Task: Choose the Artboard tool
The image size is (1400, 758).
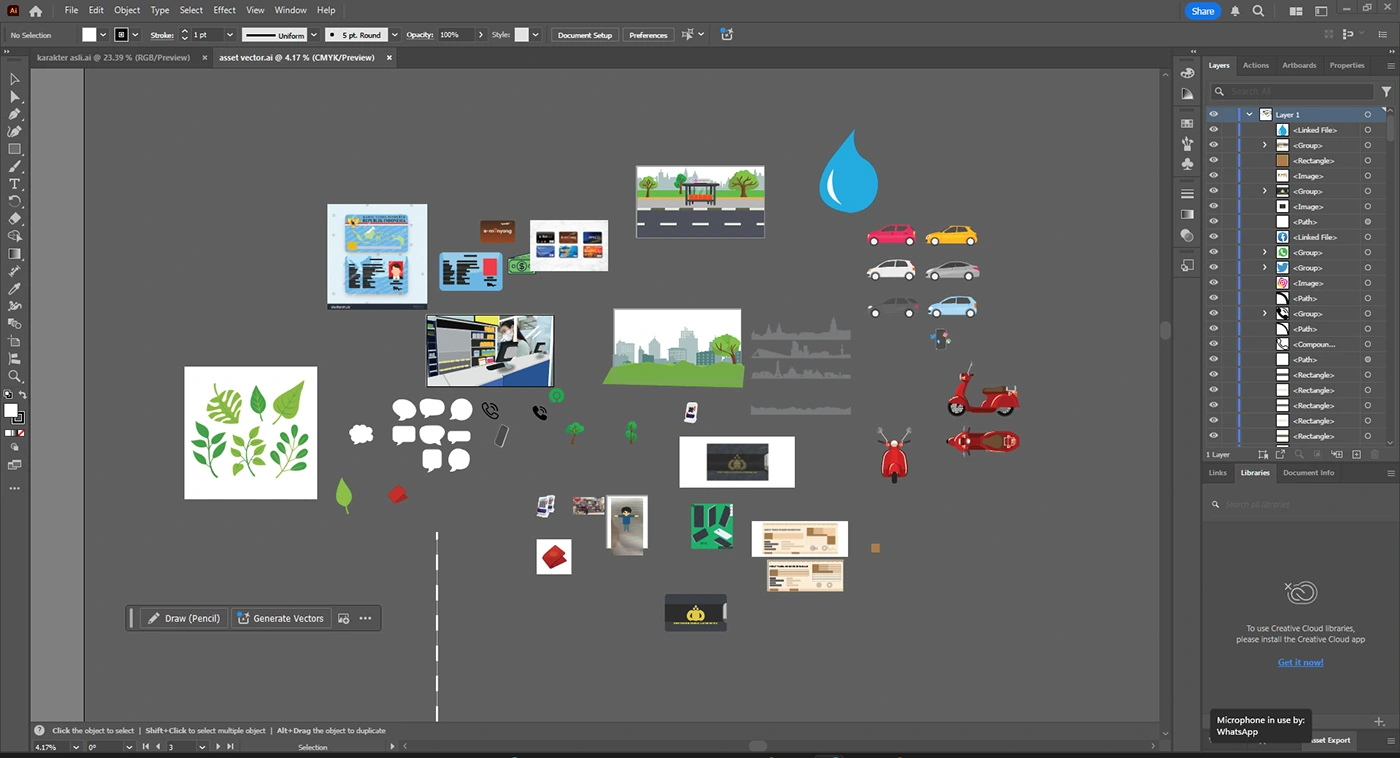Action: tap(15, 341)
